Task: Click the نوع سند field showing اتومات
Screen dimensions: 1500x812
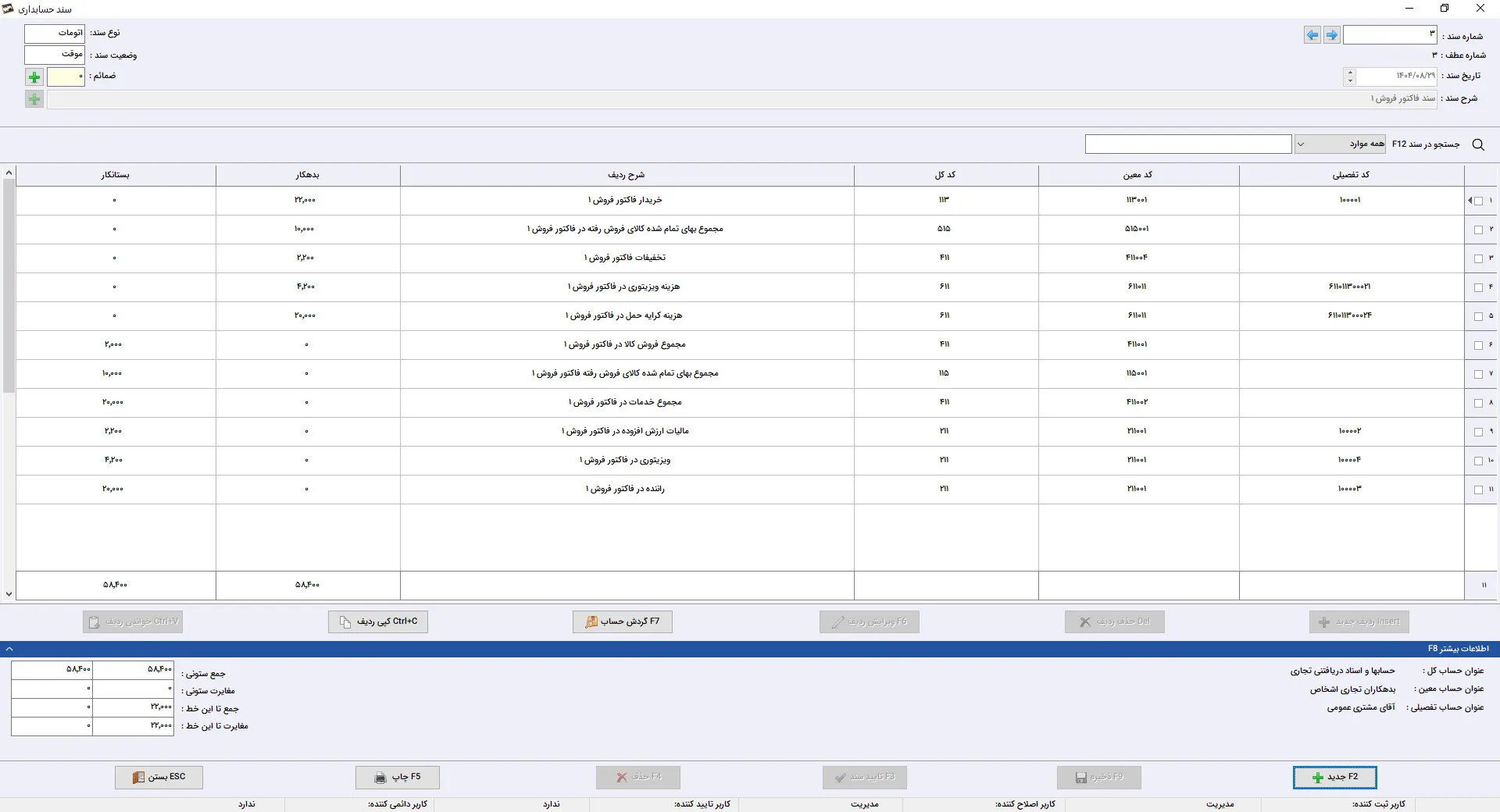Action: point(55,33)
